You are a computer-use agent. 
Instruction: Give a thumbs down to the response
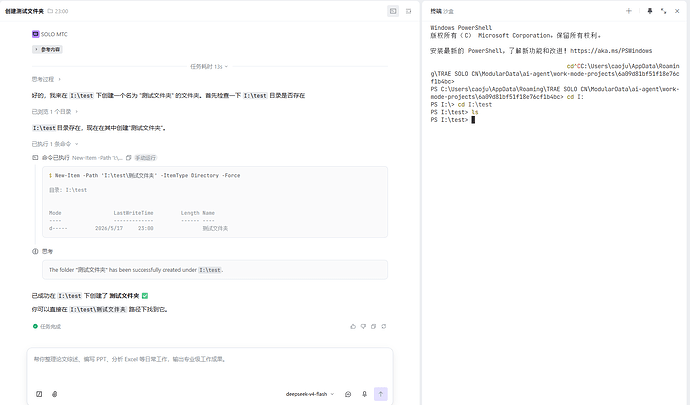tap(363, 327)
